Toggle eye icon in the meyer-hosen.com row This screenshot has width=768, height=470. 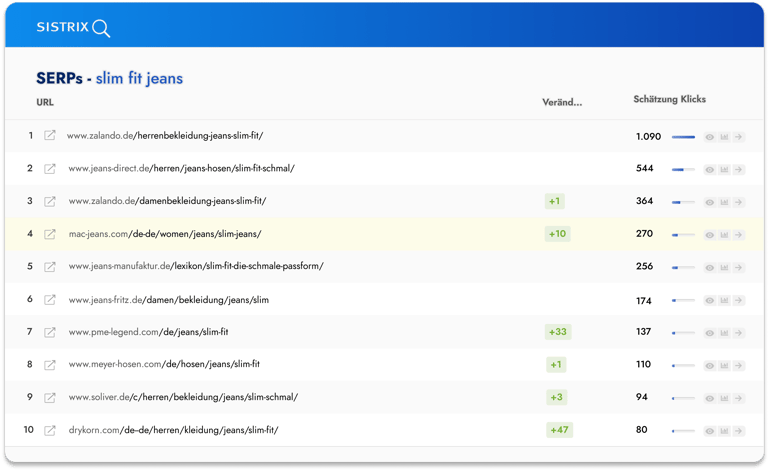point(709,365)
